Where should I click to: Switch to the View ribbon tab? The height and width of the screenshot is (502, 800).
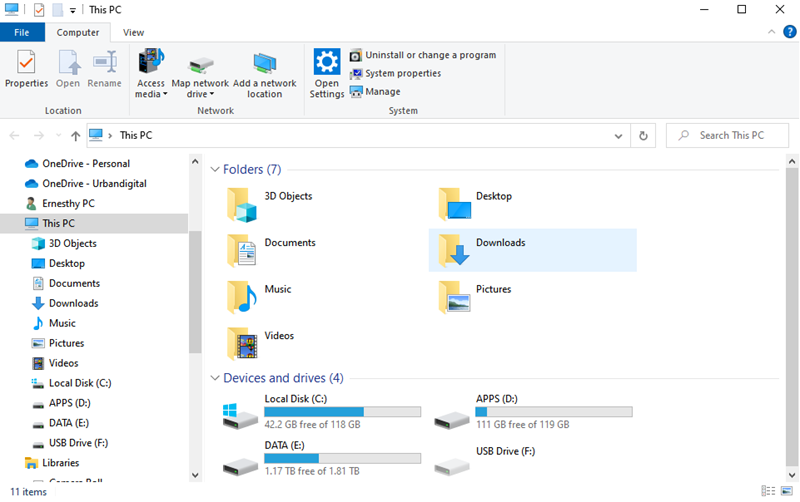133,32
